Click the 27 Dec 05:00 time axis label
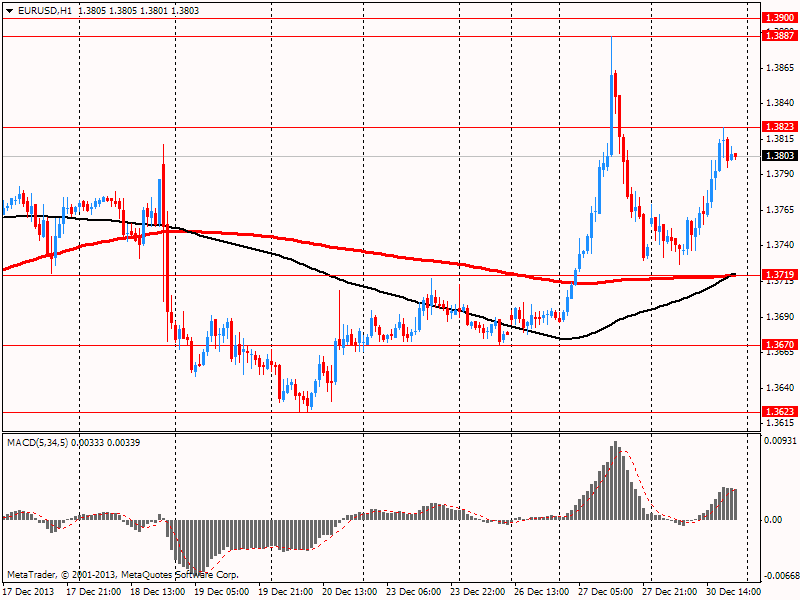Screen dimensions: 800x600 pos(606,591)
